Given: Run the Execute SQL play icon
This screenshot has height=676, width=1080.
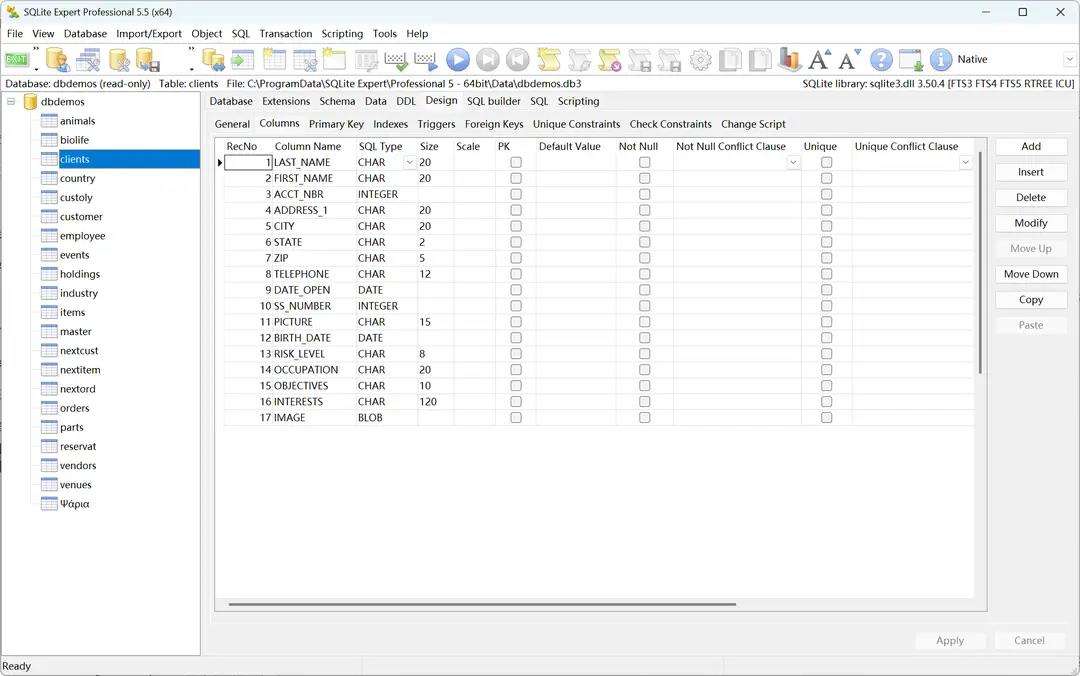Looking at the screenshot, I should point(457,59).
